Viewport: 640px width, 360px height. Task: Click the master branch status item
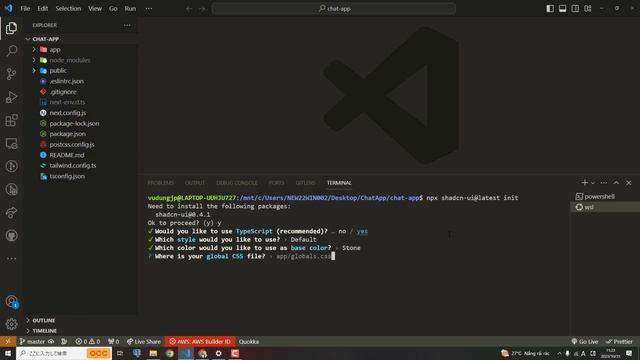click(x=33, y=341)
